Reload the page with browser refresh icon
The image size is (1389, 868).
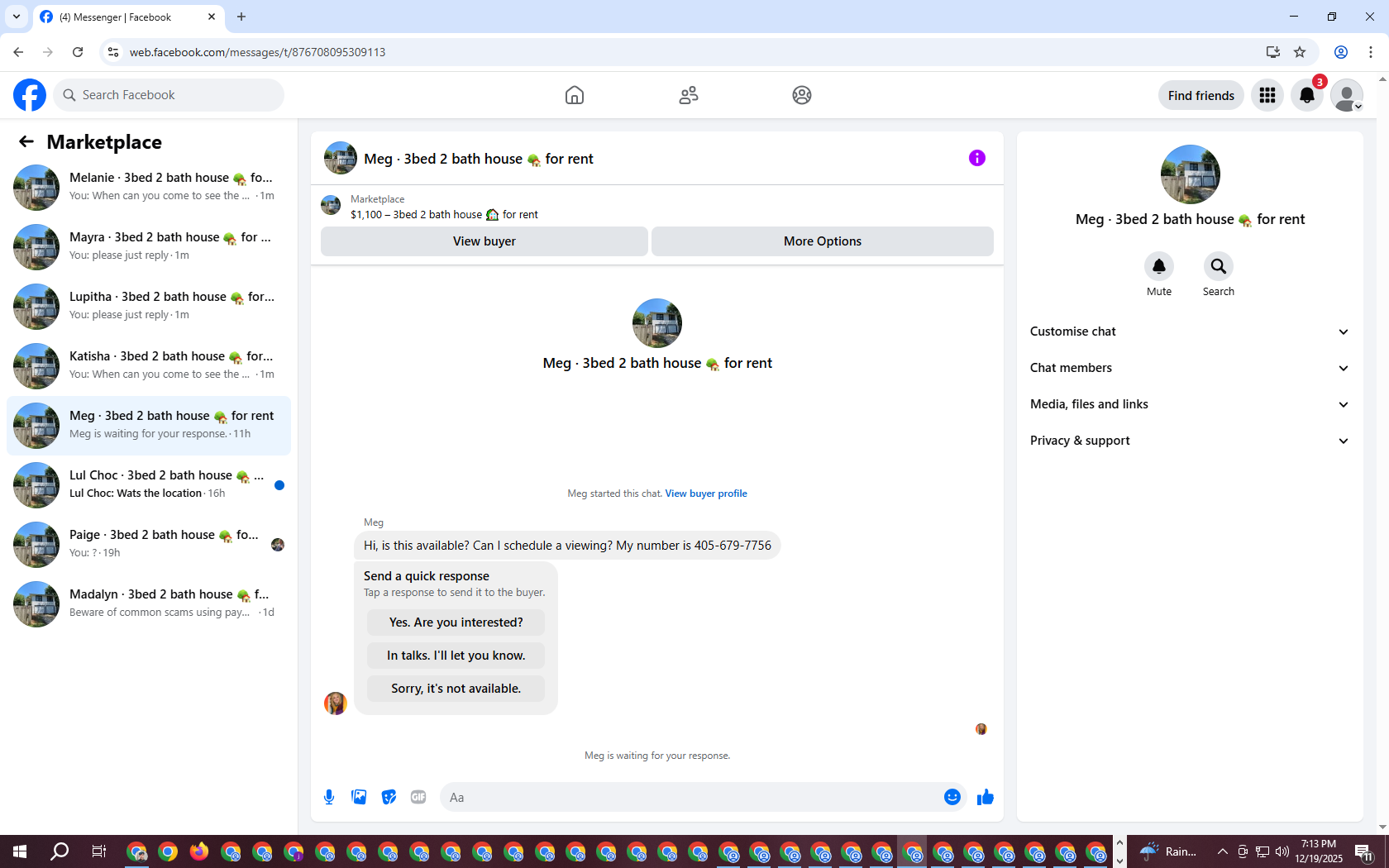pyautogui.click(x=78, y=52)
